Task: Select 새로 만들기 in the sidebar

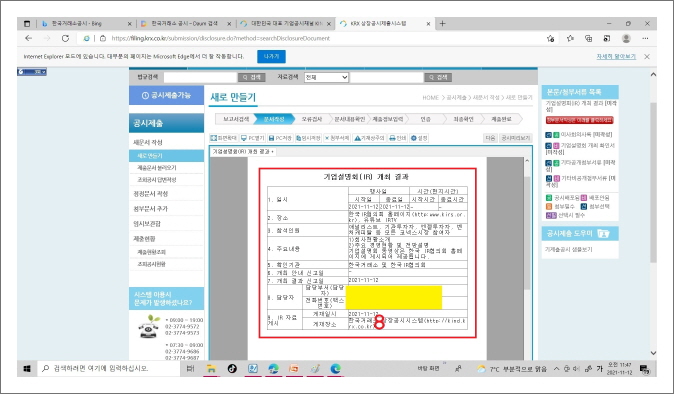Action: tap(166, 156)
